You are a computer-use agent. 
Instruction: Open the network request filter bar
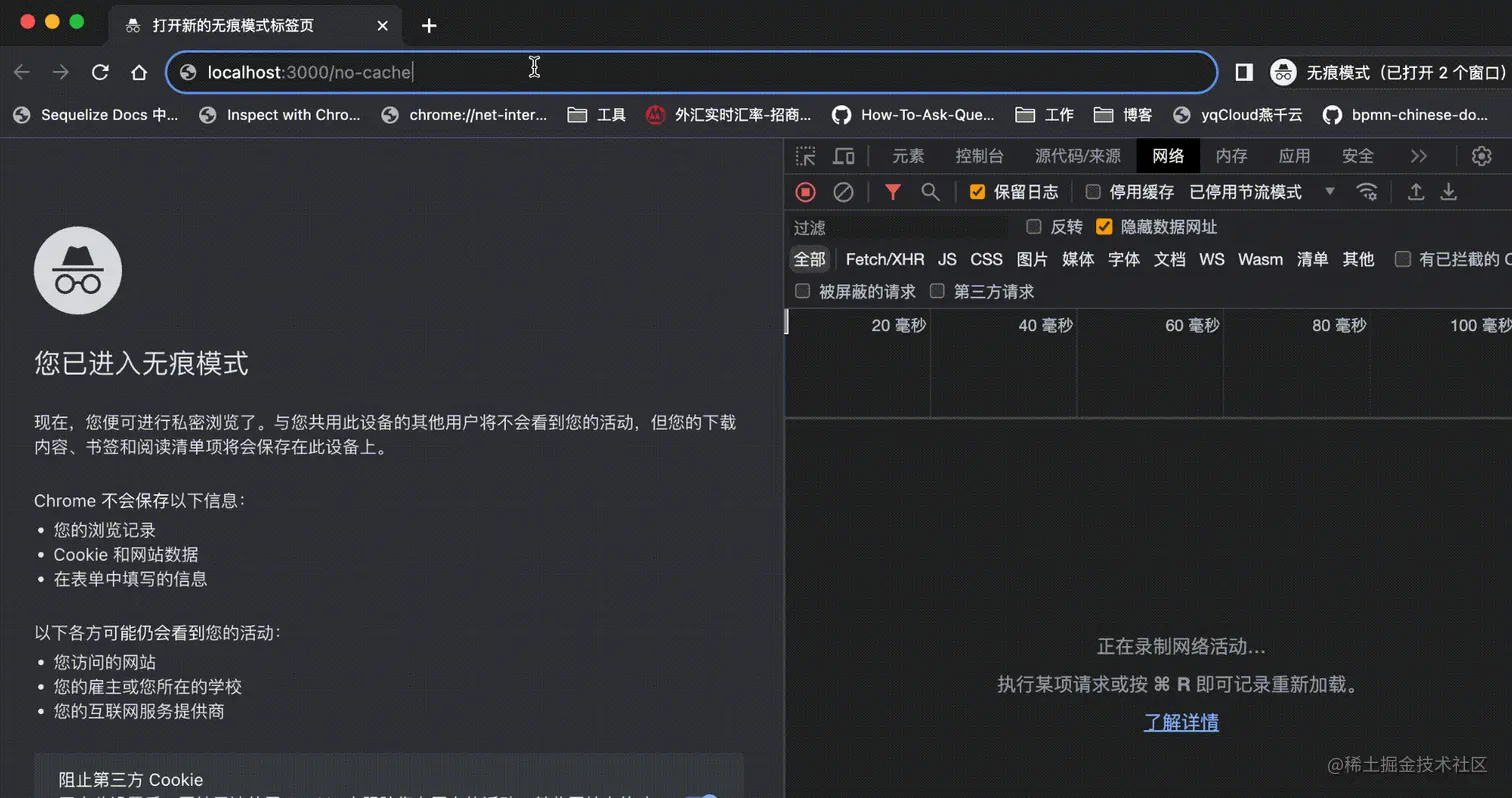pyautogui.click(x=892, y=191)
